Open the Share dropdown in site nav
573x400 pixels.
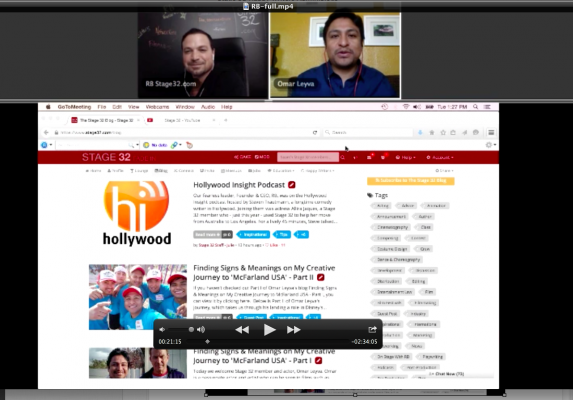(x=444, y=171)
